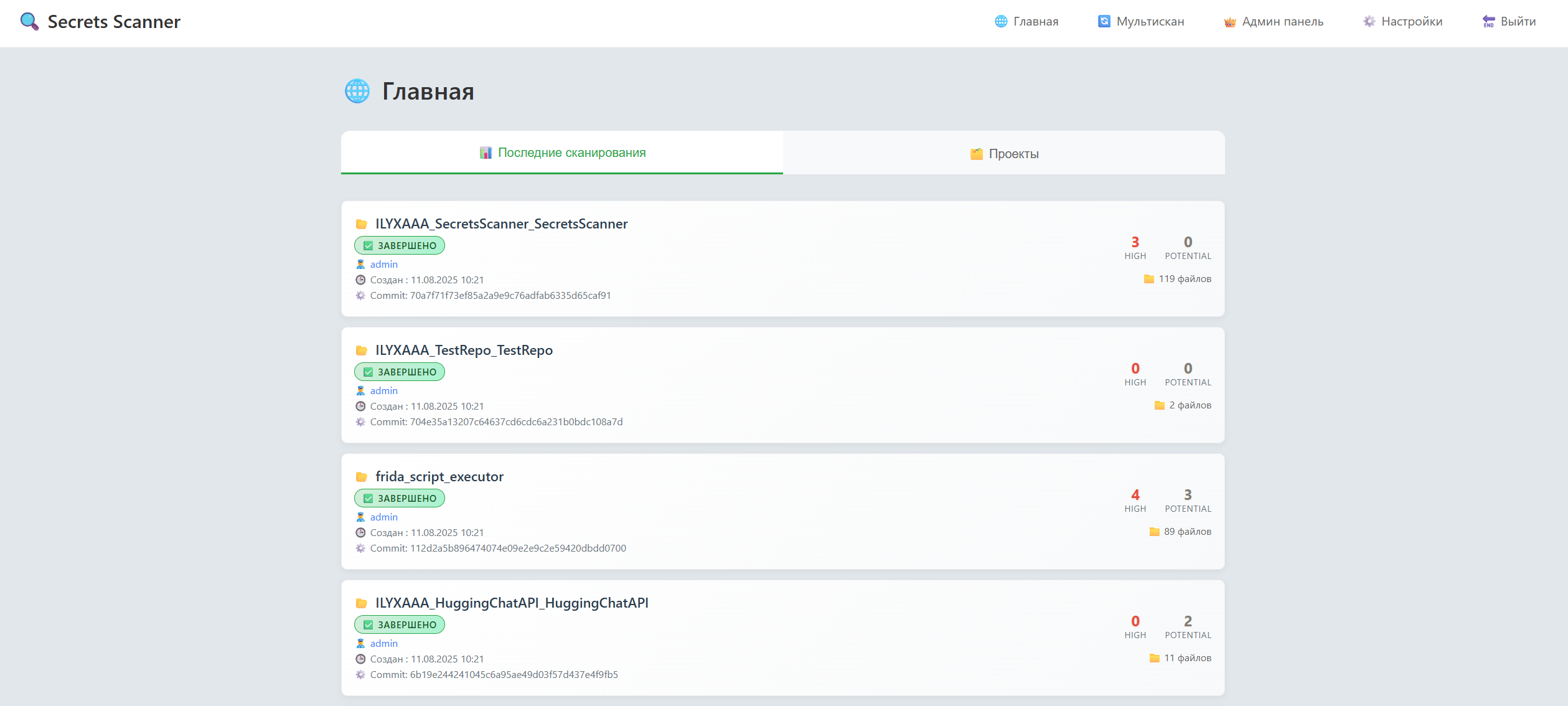1568x706 pixels.
Task: Click the folder icon next to 119 файлов
Action: click(x=1148, y=279)
